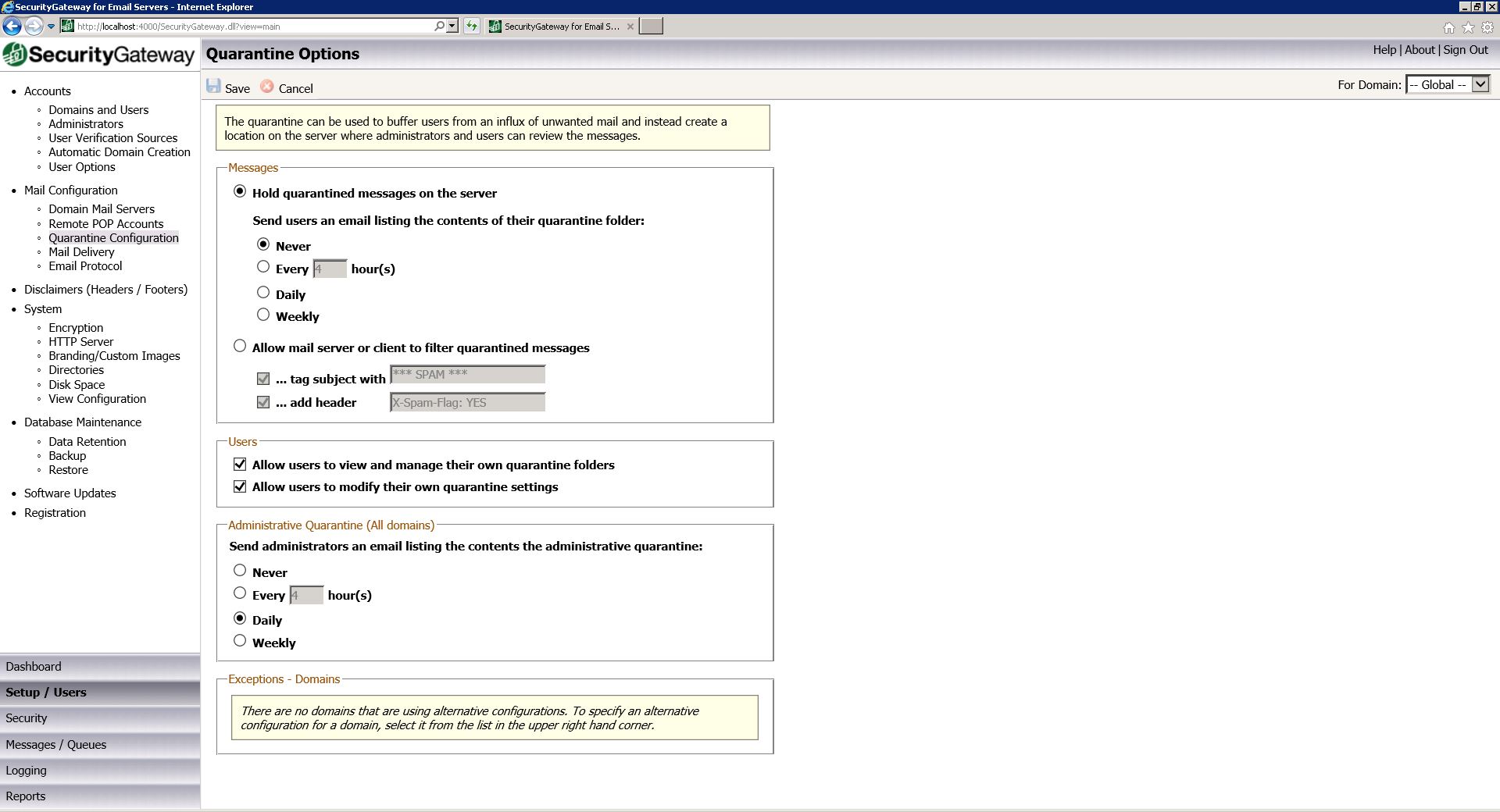Click the browser Back arrow button
Image resolution: width=1500 pixels, height=812 pixels.
pos(12,27)
